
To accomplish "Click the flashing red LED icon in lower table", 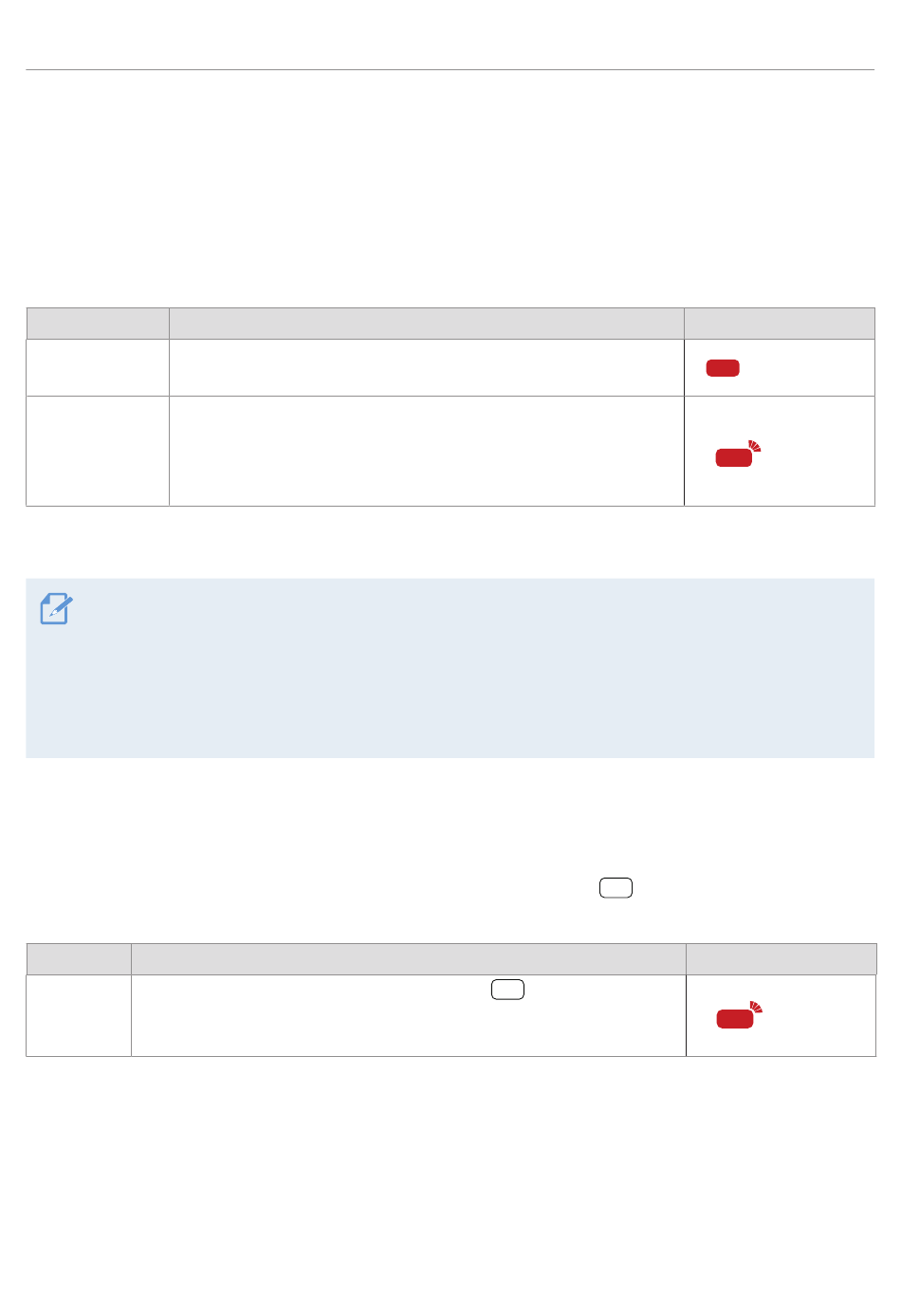I will tap(739, 1016).
